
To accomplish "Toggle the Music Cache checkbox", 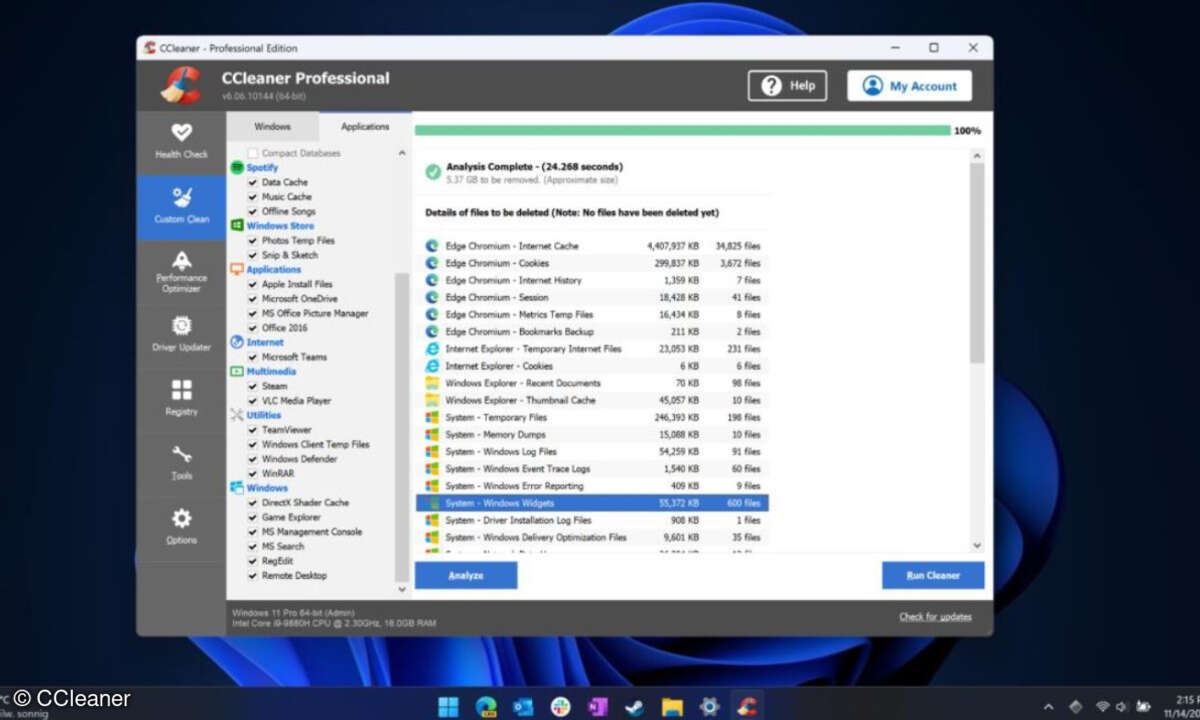I will (x=252, y=197).
